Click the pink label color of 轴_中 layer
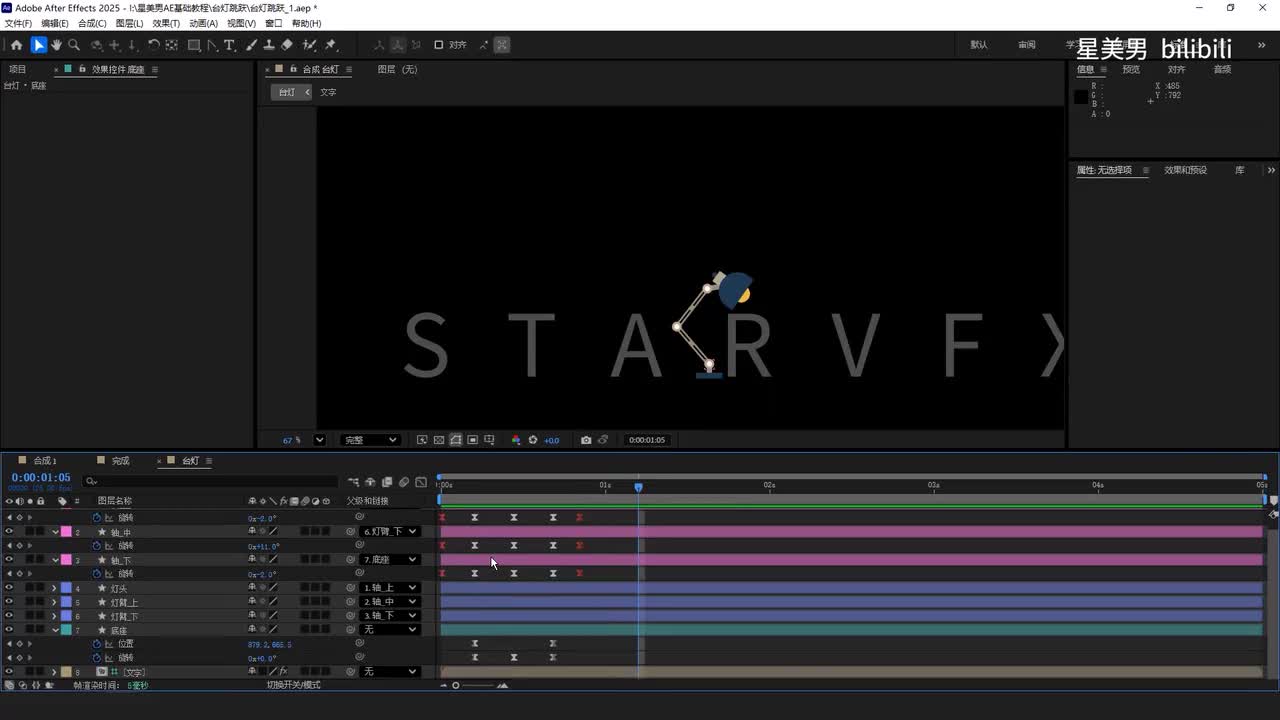Image resolution: width=1280 pixels, height=720 pixels. click(x=66, y=532)
